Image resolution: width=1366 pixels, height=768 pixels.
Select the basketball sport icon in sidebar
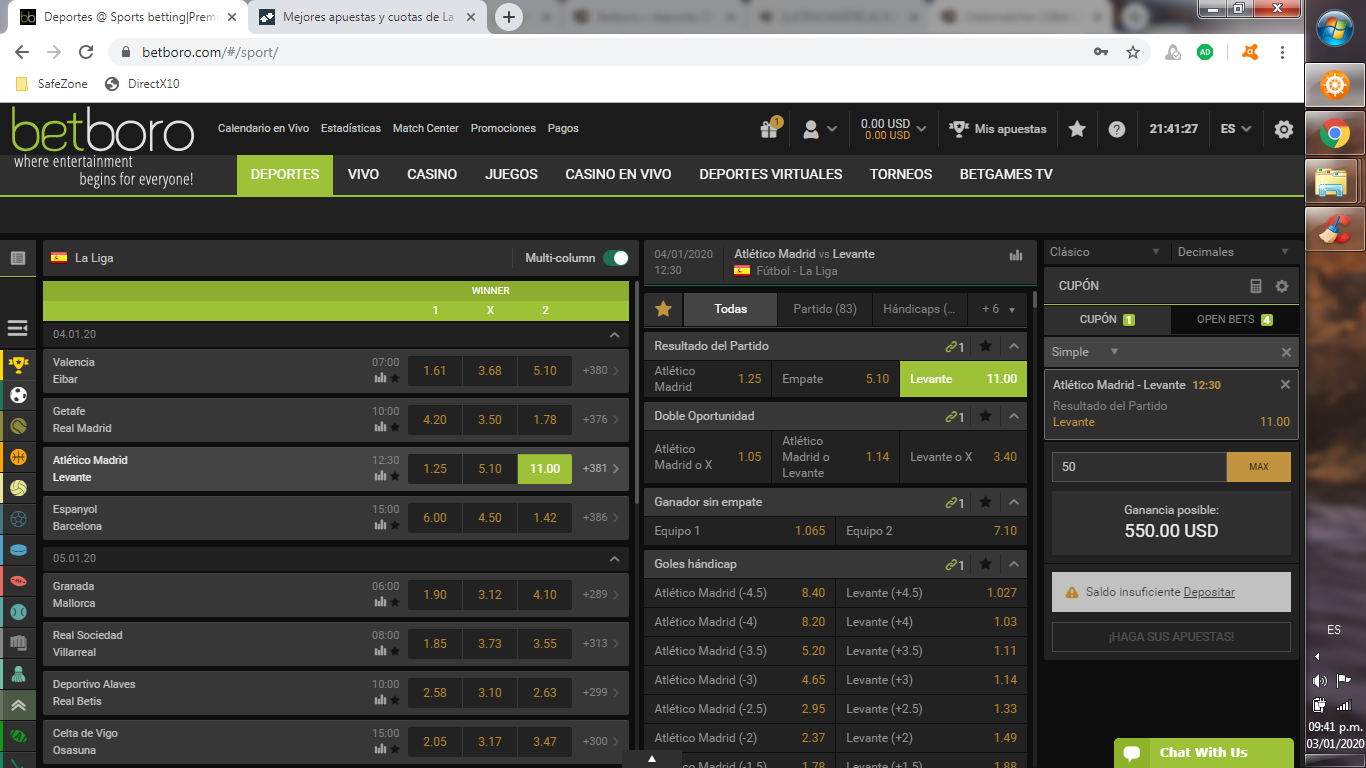click(x=18, y=457)
